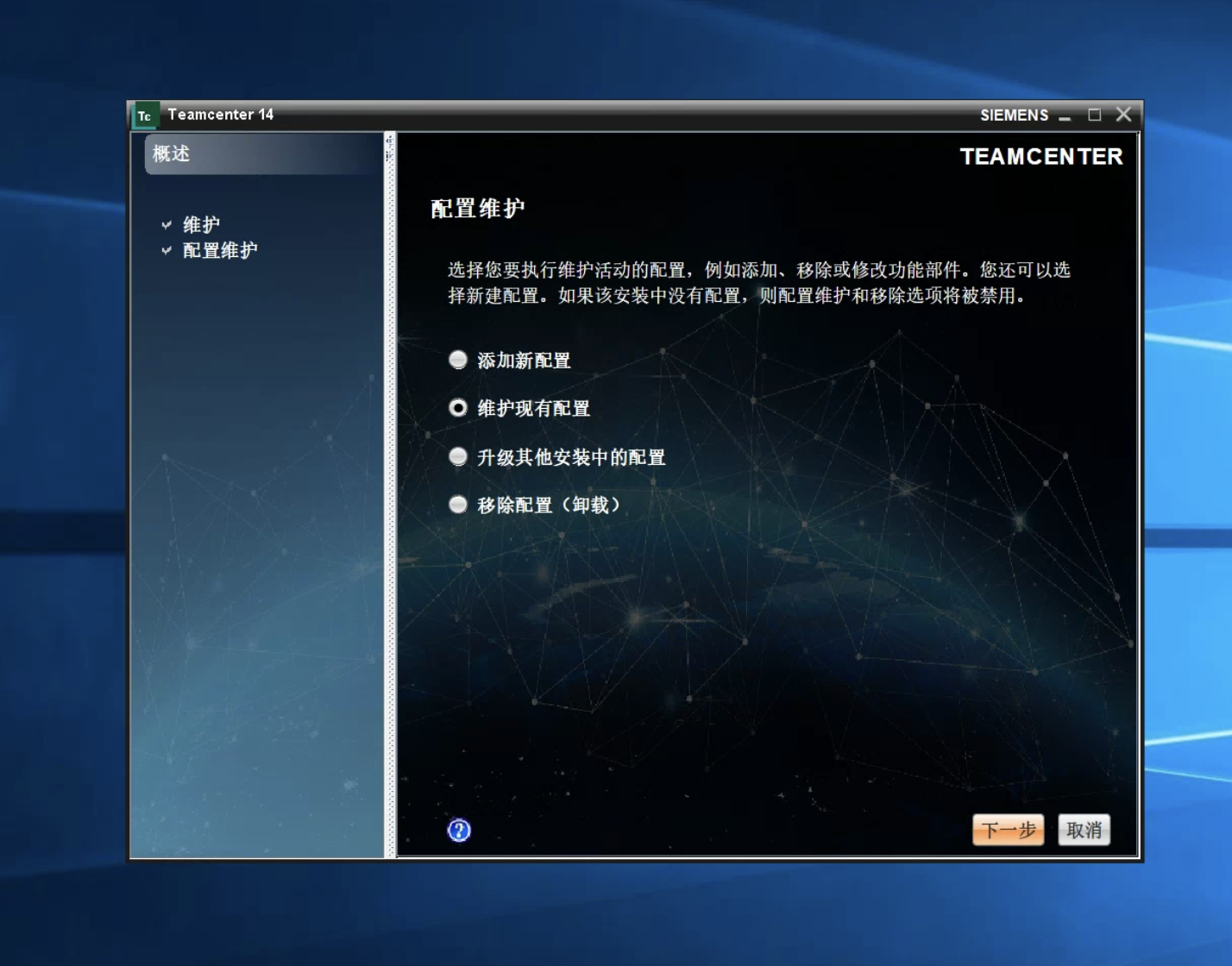Screen dimensions: 1232x966
Task: Click the green Tc application icon
Action: pyautogui.click(x=144, y=116)
